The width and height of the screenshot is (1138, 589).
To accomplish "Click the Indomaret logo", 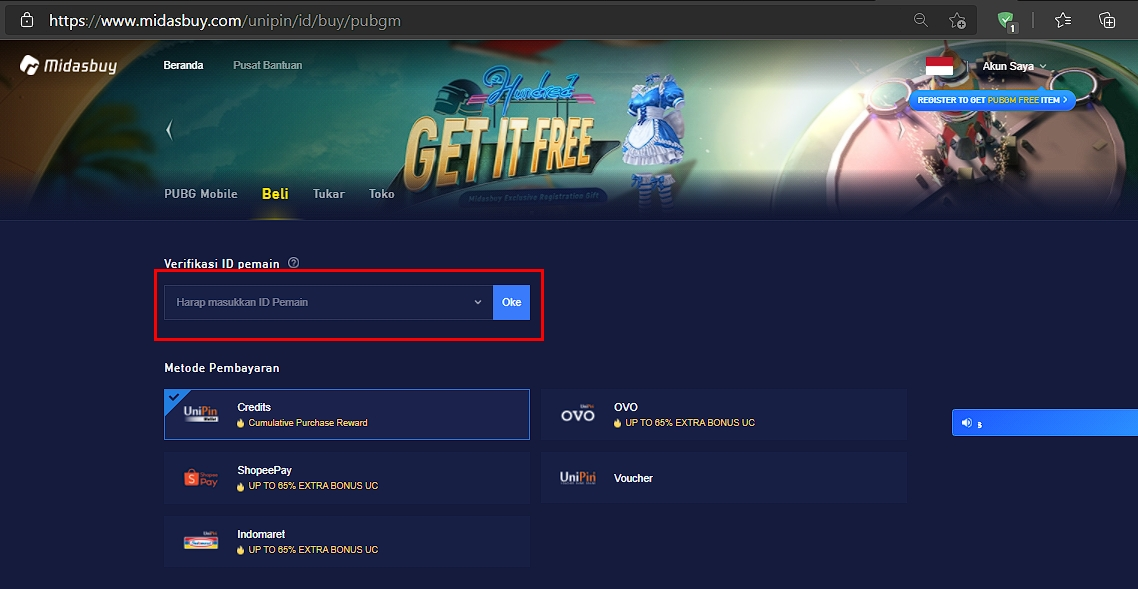I will (201, 541).
